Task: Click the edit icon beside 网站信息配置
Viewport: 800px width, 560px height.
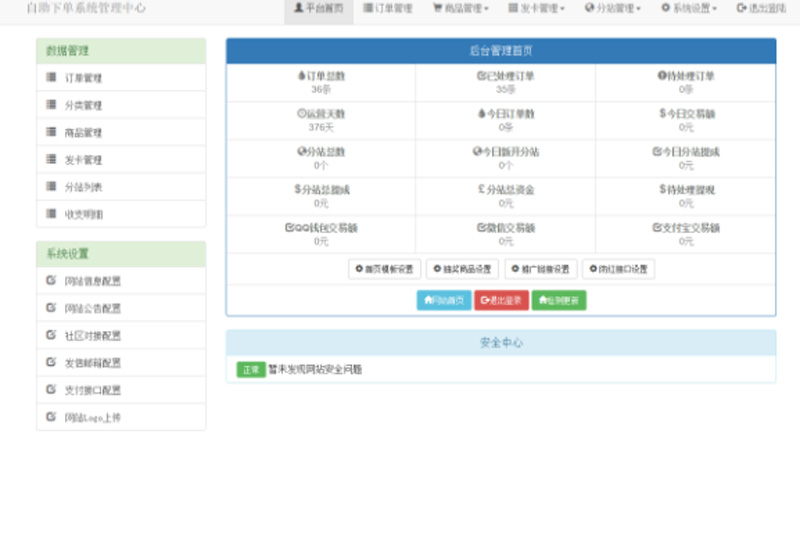Action: [51, 281]
